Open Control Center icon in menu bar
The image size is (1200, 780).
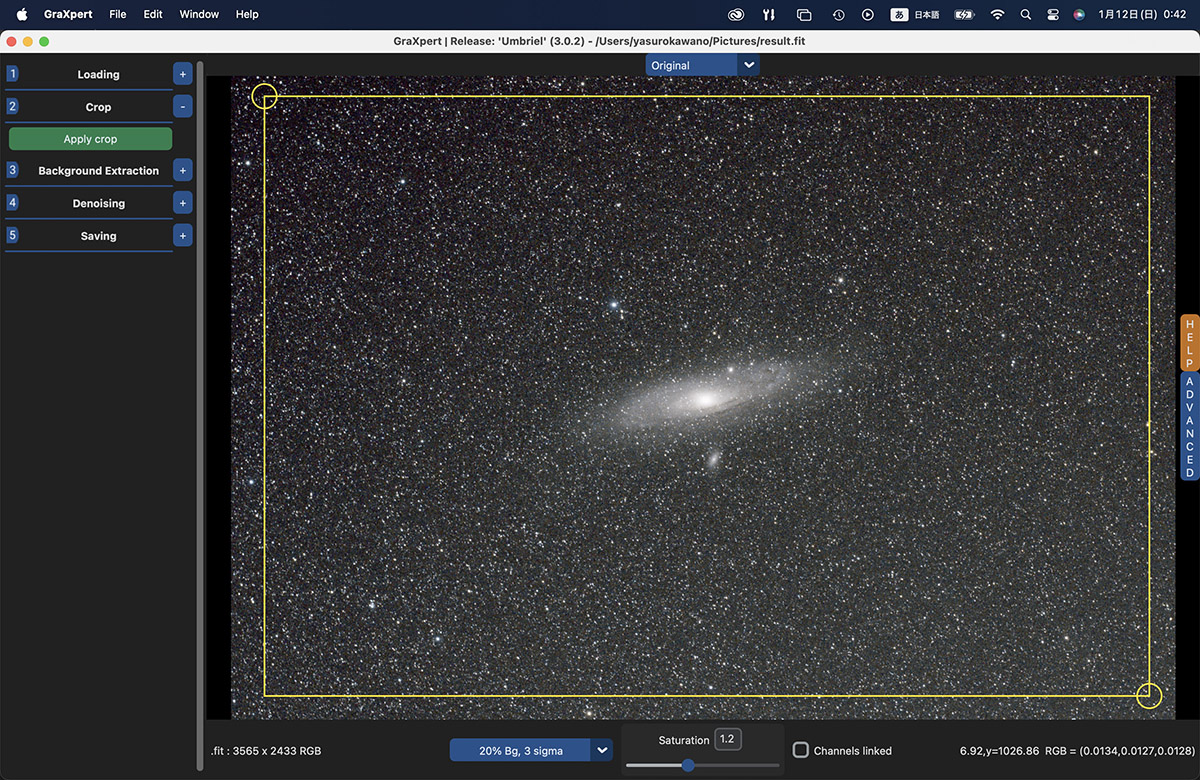click(1053, 15)
